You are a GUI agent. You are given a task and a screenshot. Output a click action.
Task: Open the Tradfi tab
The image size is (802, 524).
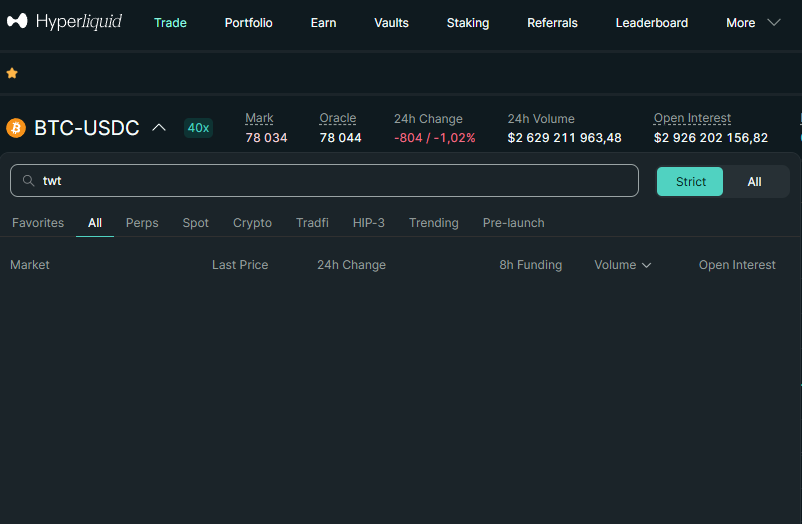tap(312, 223)
